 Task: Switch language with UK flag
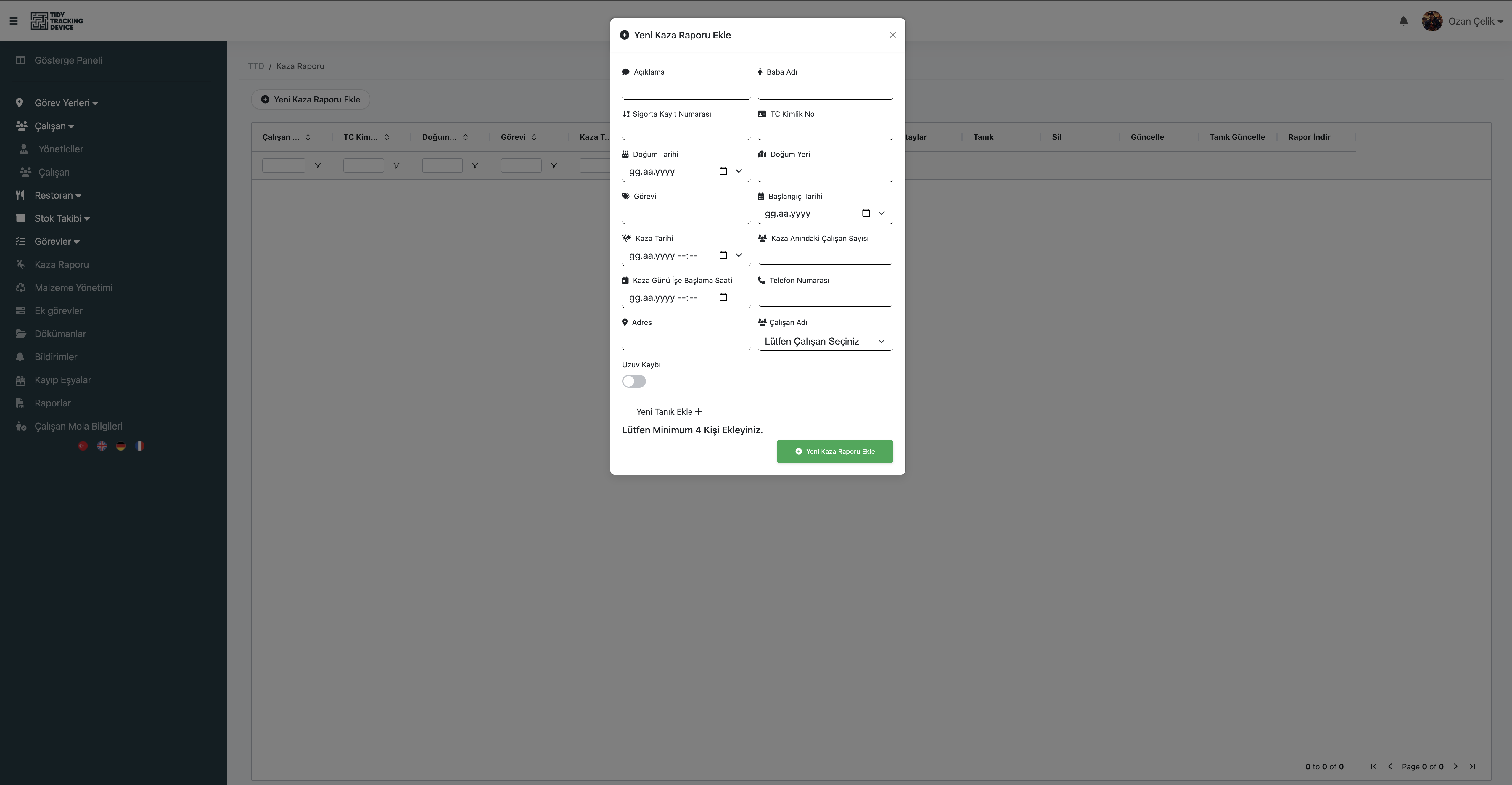(102, 446)
